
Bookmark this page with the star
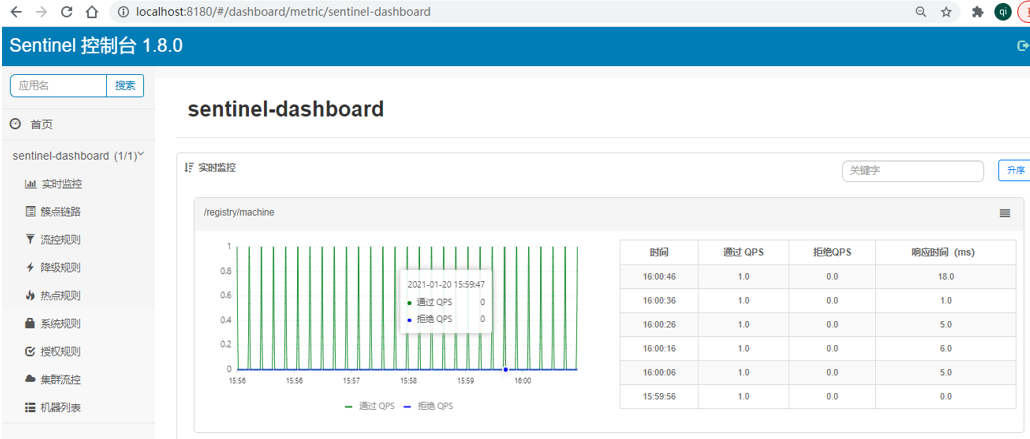tap(946, 12)
